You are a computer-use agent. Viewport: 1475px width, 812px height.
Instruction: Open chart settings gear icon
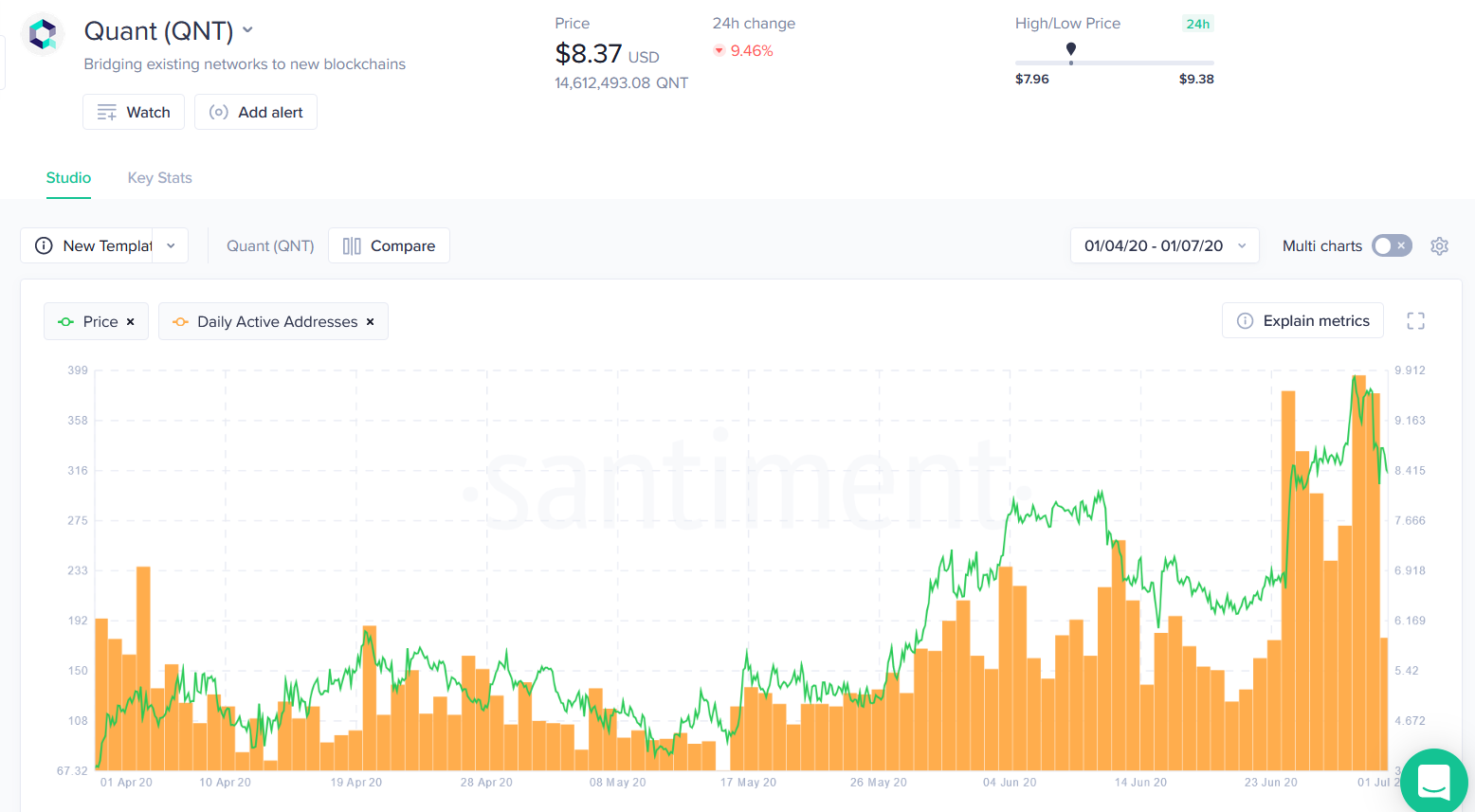tap(1439, 246)
